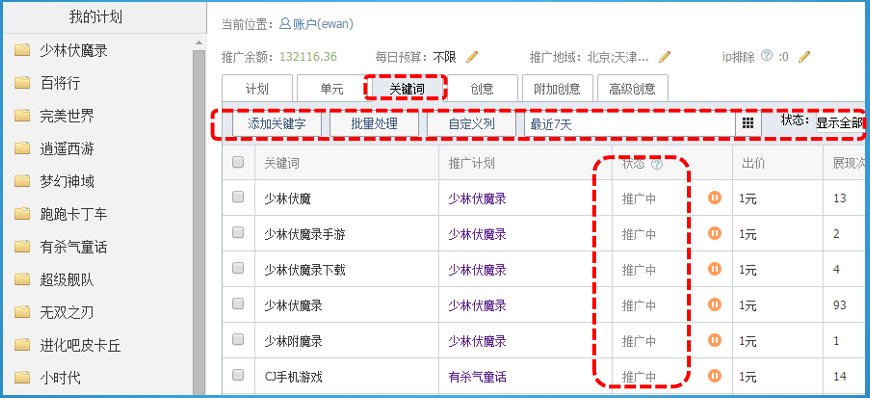Check the box for 少林伏魔录下载
This screenshot has height=398, width=870.
tap(238, 269)
